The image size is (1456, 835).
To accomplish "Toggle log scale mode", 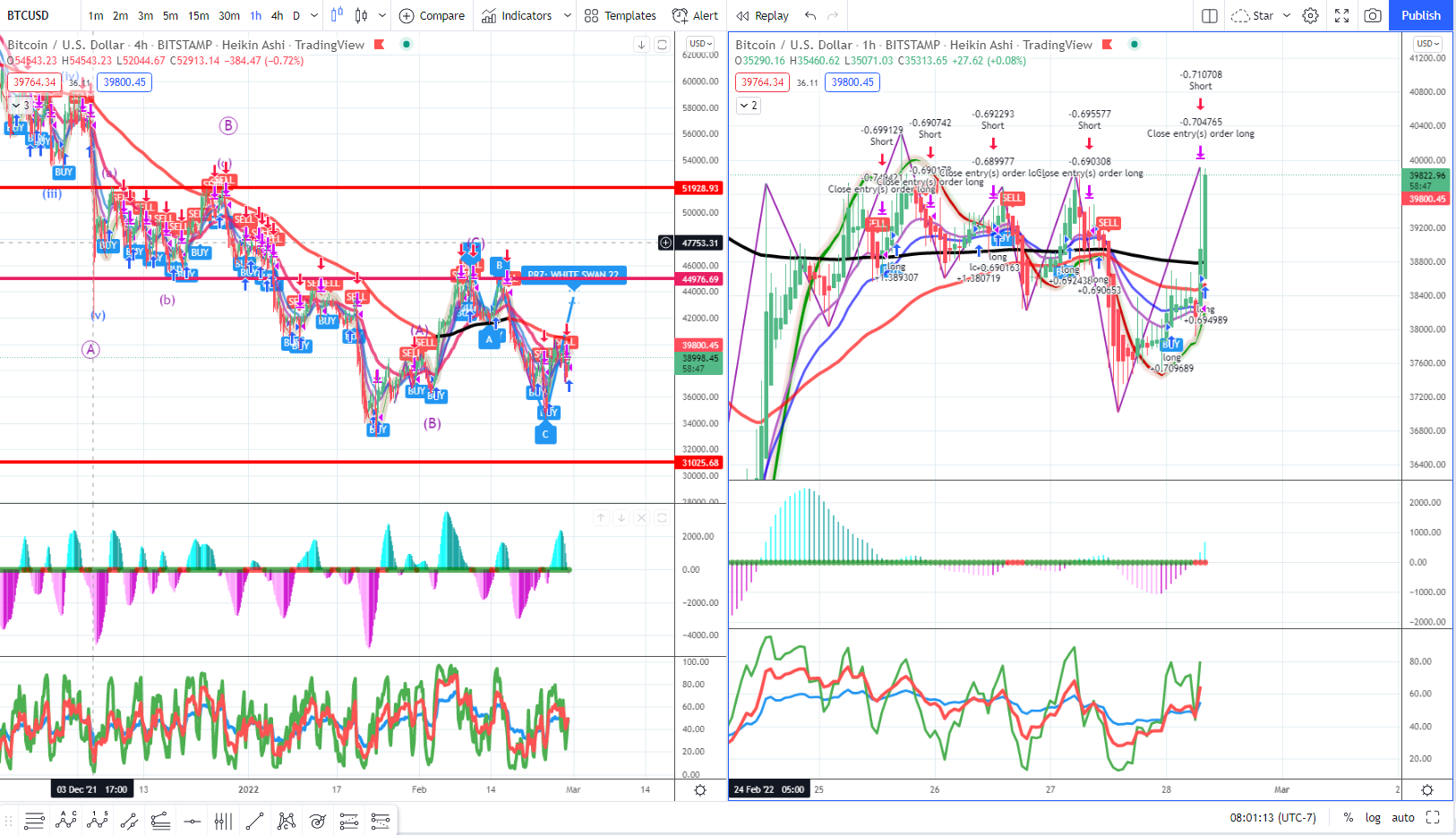I will coord(1373,817).
